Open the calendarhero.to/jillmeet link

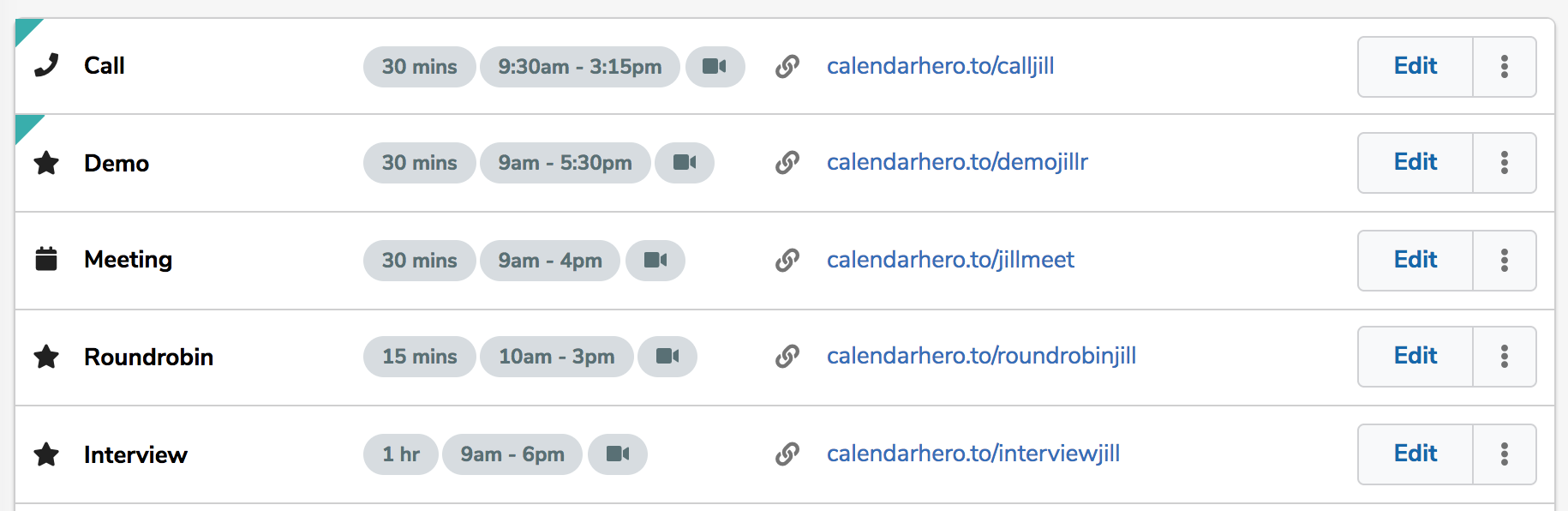click(x=950, y=261)
